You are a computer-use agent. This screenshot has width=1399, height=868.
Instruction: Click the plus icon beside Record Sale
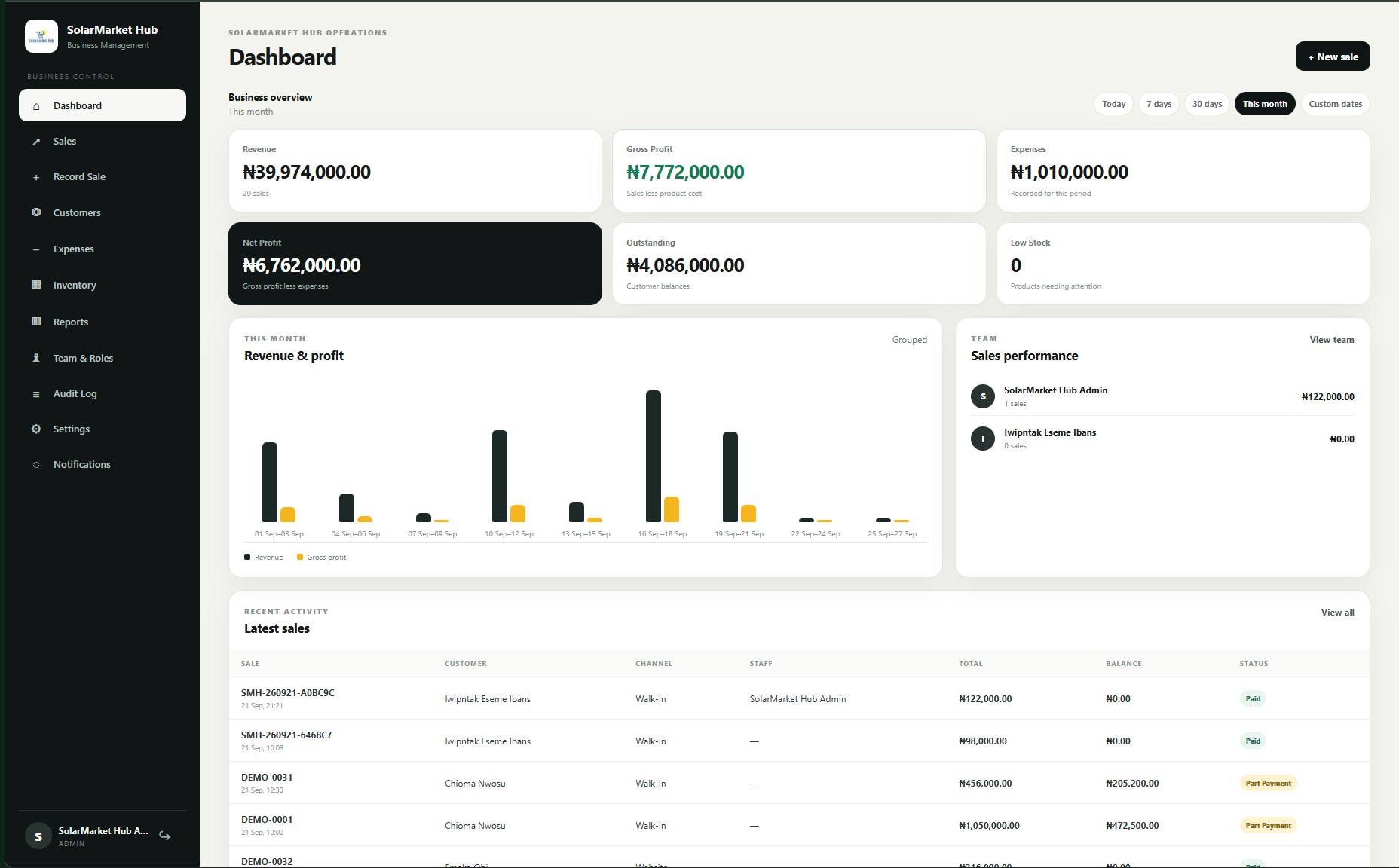pos(36,177)
